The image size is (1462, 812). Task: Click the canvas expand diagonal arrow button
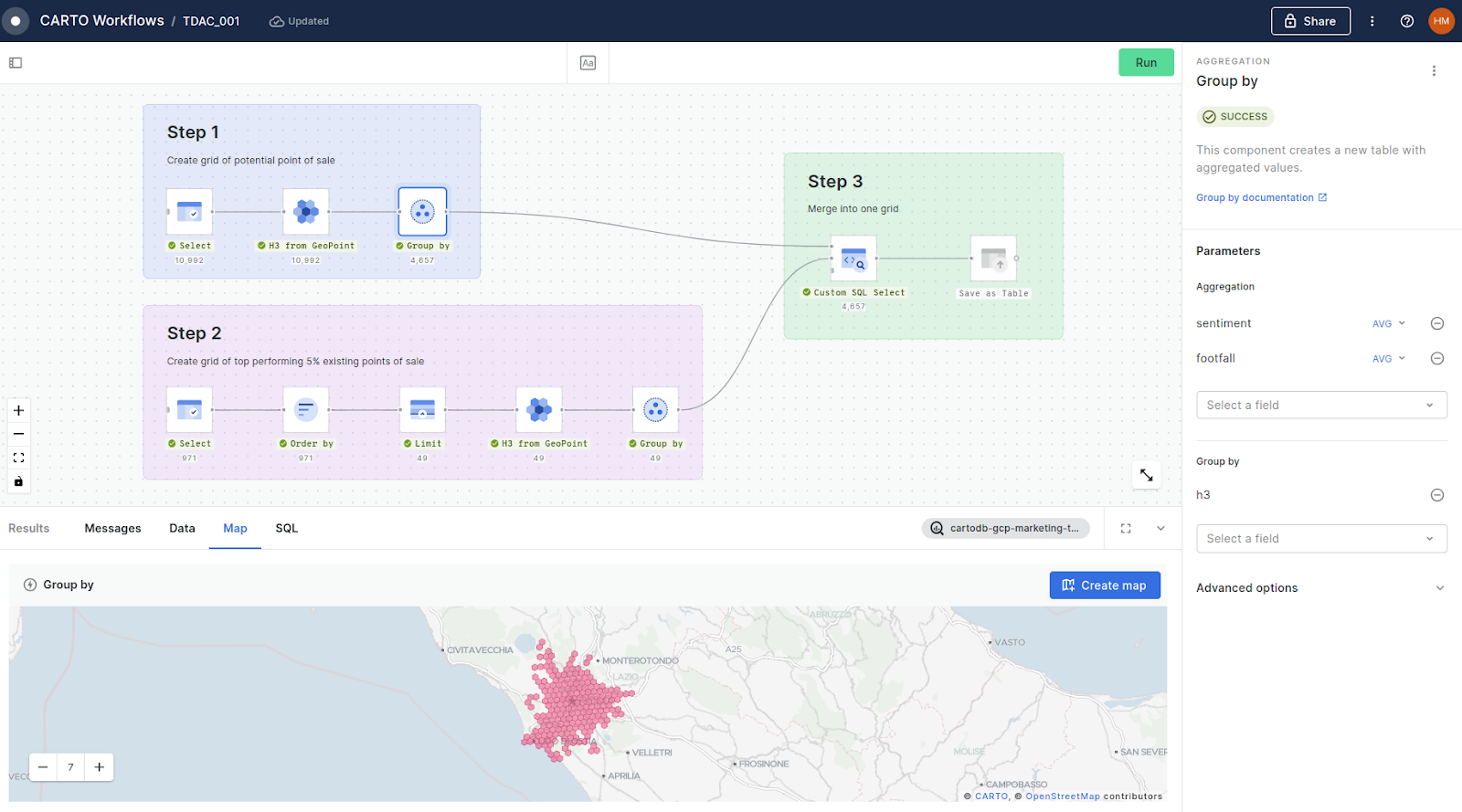click(x=1146, y=475)
